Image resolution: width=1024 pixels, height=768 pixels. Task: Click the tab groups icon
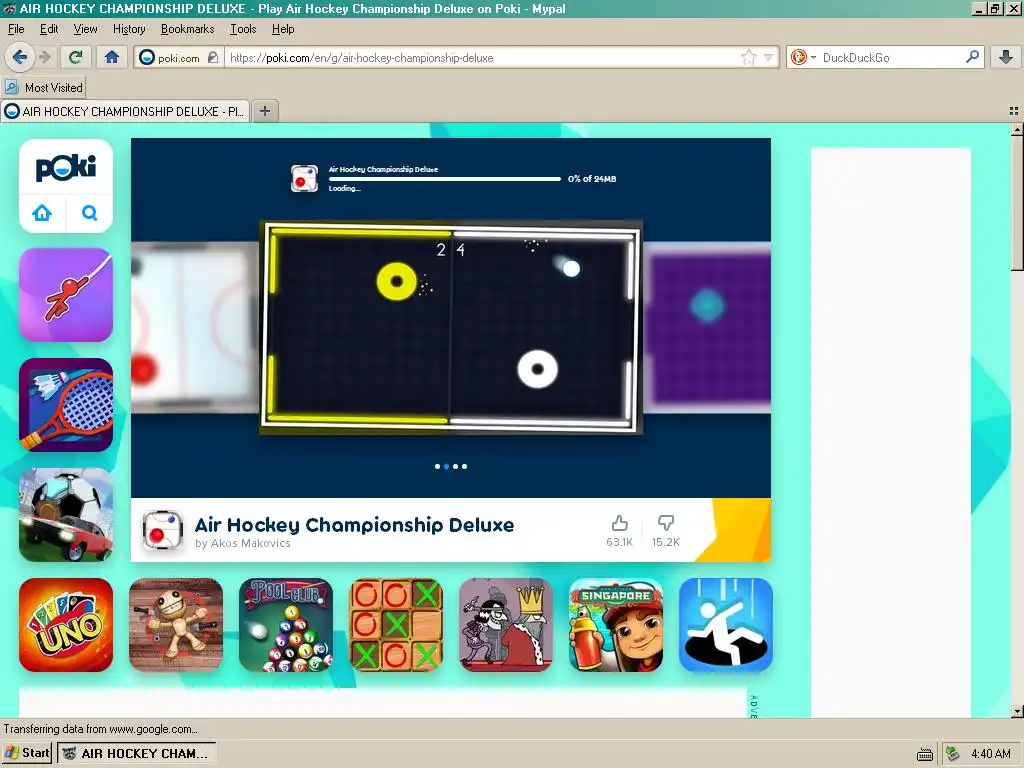1014,111
